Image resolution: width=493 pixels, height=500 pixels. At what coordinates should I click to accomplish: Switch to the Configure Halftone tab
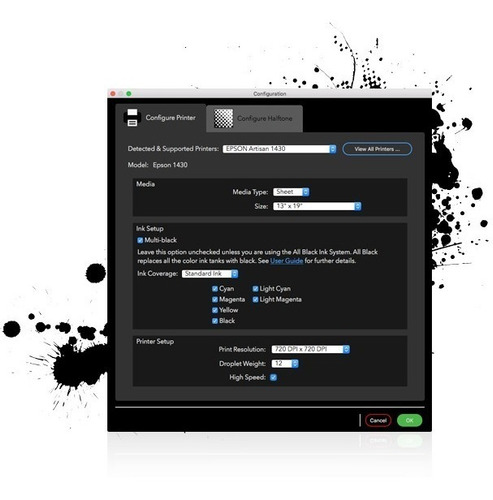254,119
